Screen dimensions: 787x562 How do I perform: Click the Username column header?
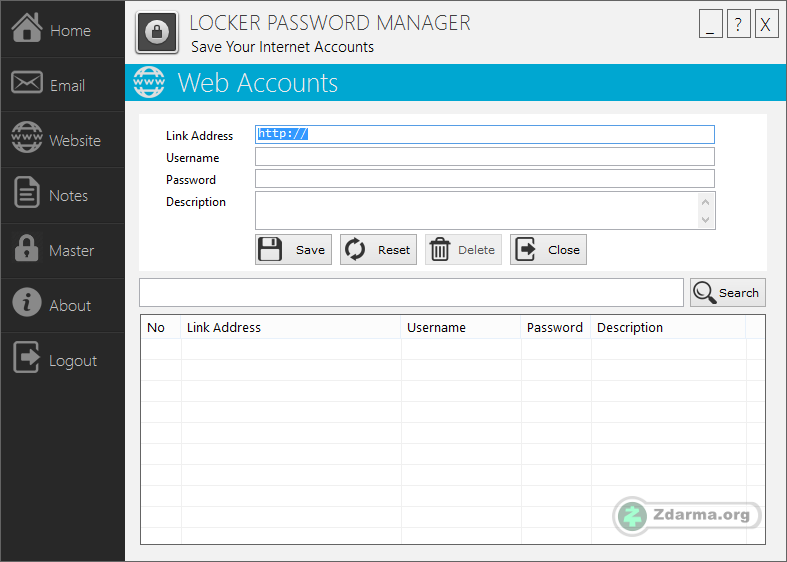coord(461,327)
